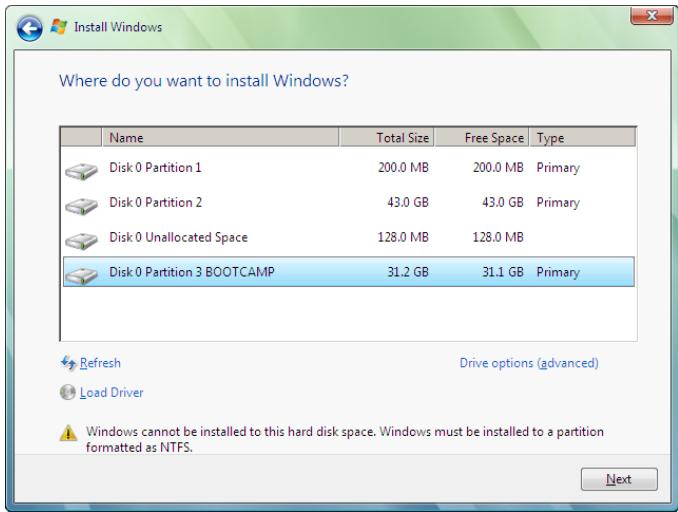Image resolution: width=678 pixels, height=512 pixels.
Task: Sort by the Type column header
Action: point(582,138)
